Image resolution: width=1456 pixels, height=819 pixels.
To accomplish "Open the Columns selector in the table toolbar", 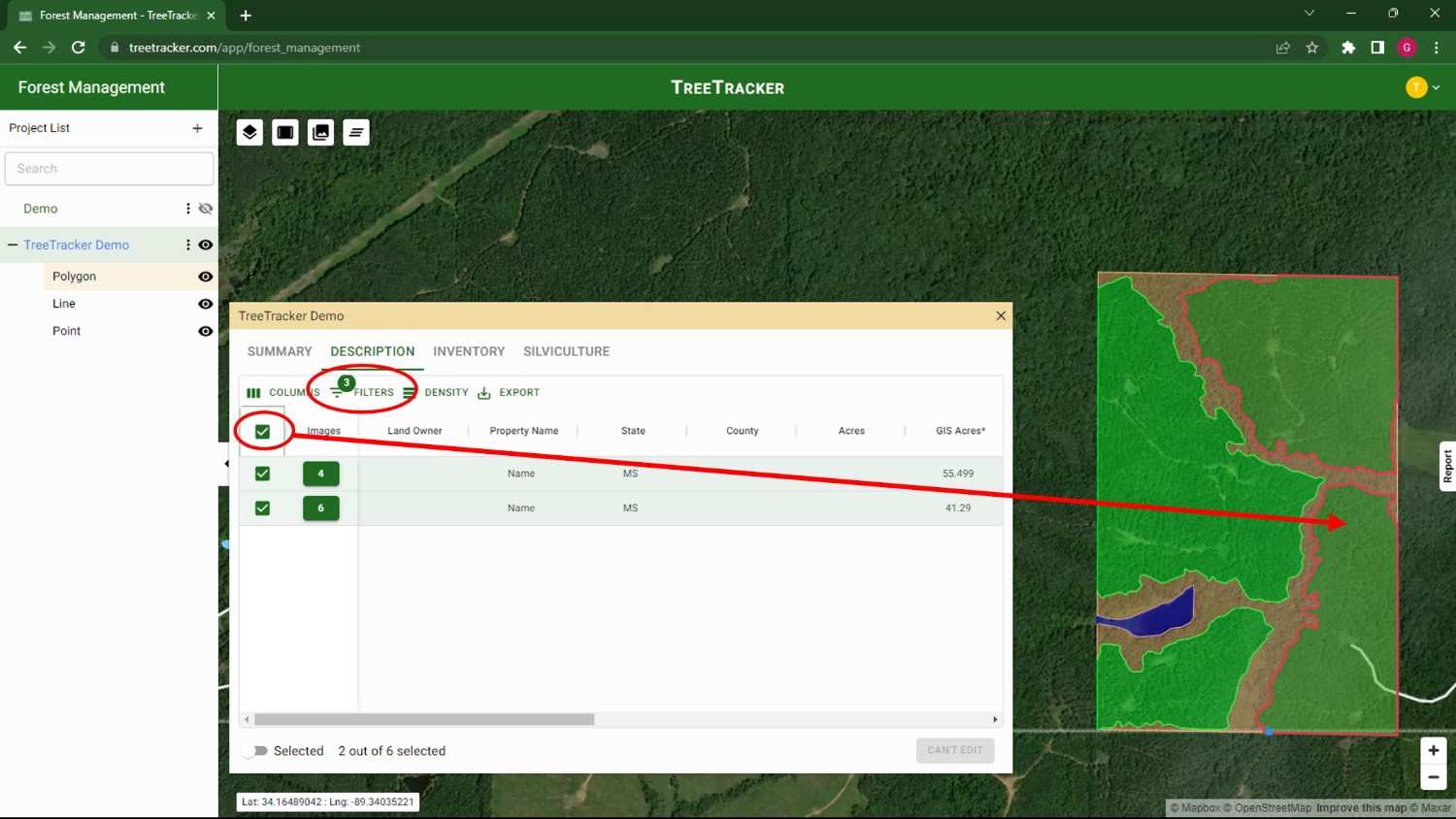I will (x=281, y=392).
